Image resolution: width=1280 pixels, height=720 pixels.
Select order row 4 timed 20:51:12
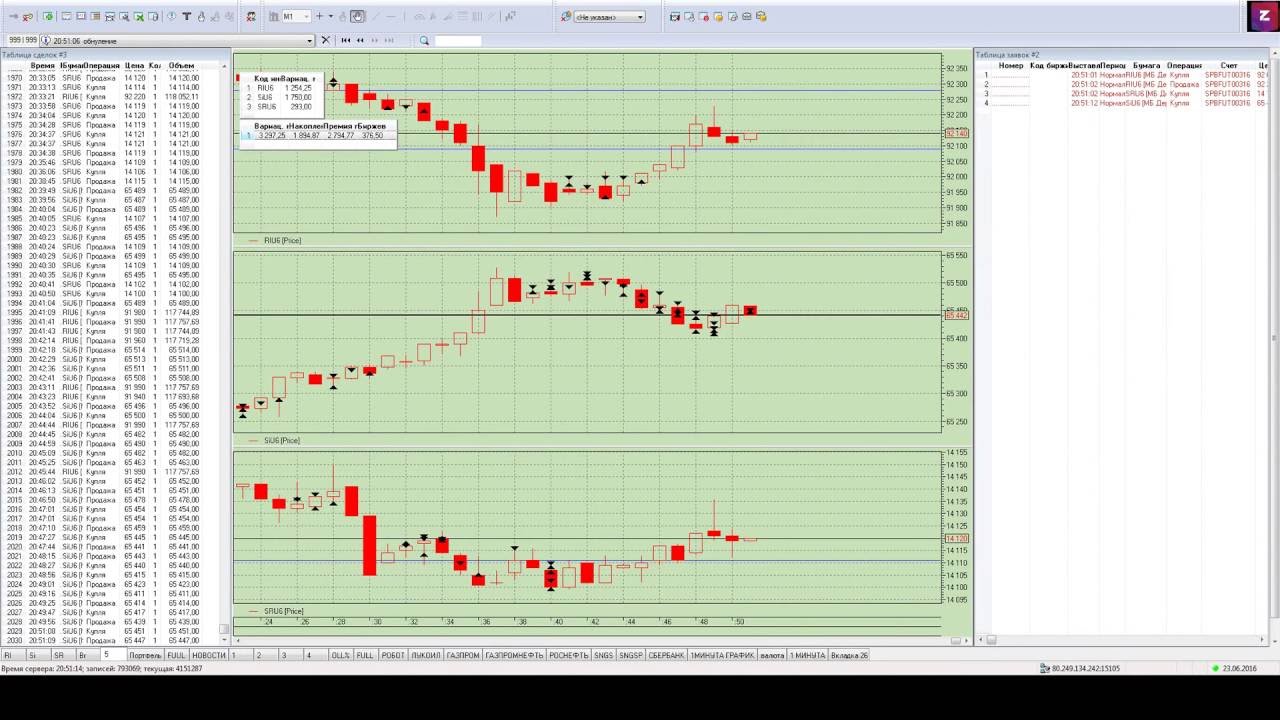pyautogui.click(x=1123, y=103)
